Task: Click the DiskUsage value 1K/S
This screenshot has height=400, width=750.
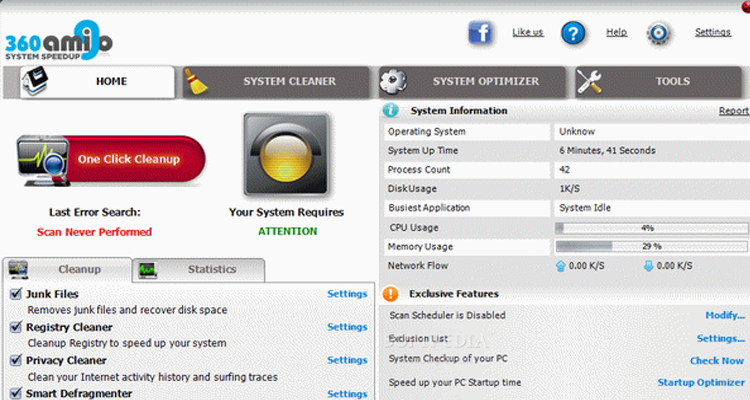Action: click(569, 189)
